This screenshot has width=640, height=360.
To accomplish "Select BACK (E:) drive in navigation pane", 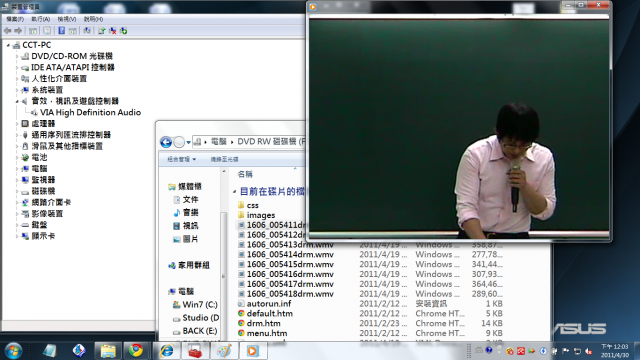I will [200, 331].
